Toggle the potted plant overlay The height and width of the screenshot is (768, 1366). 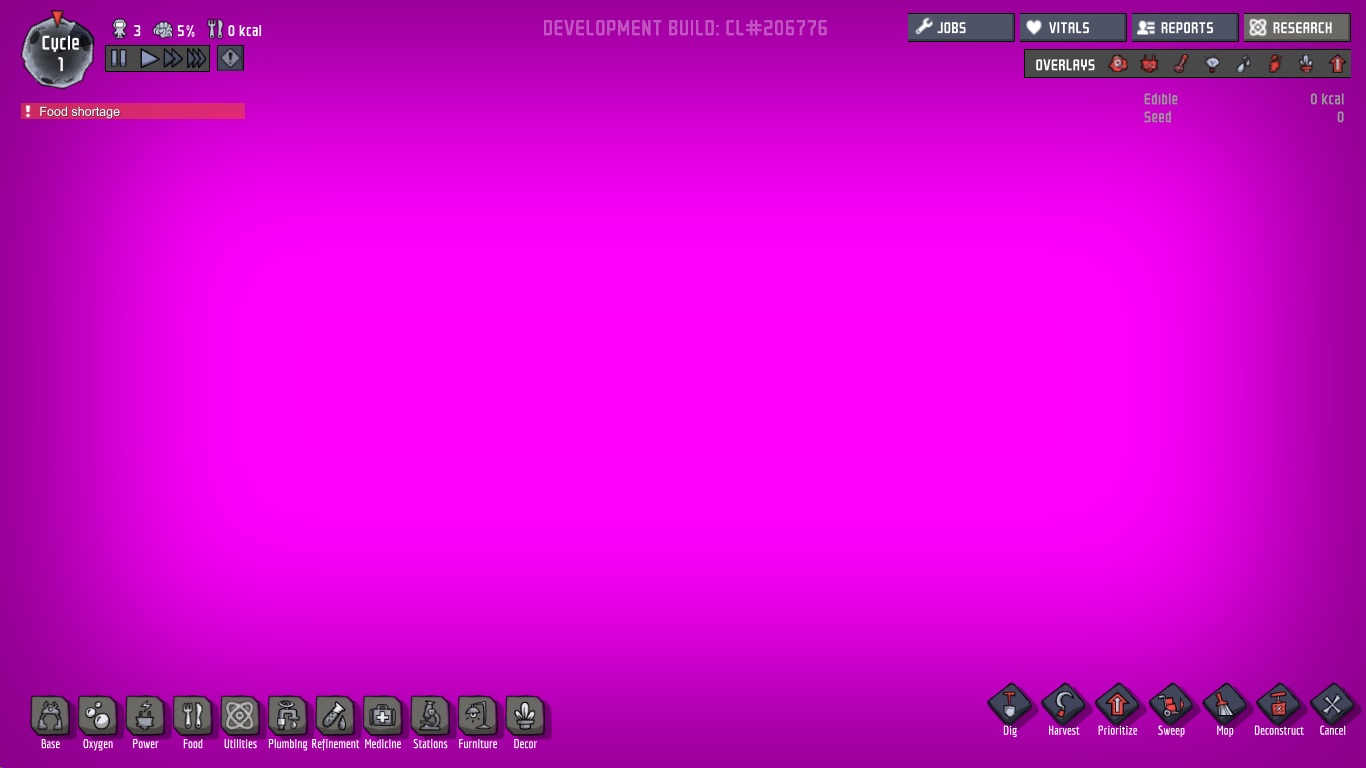(1306, 64)
